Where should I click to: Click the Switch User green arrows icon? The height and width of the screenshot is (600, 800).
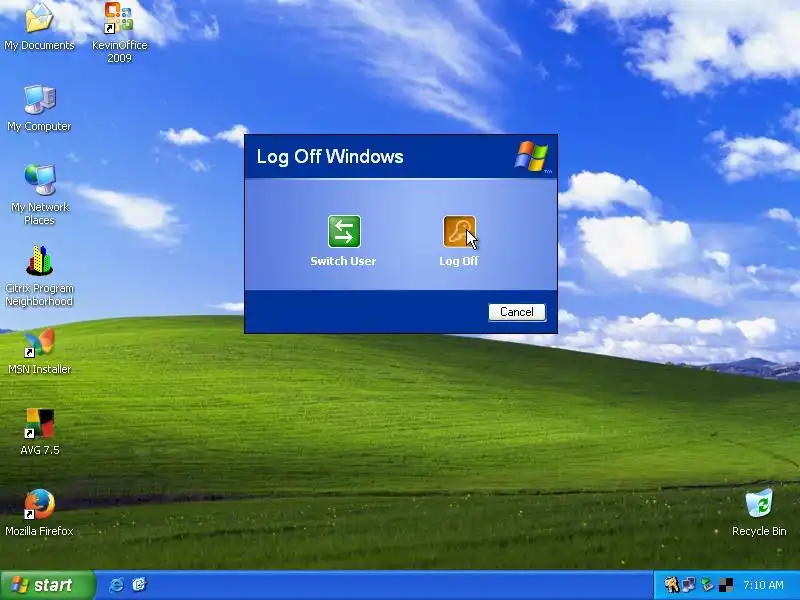pos(344,231)
